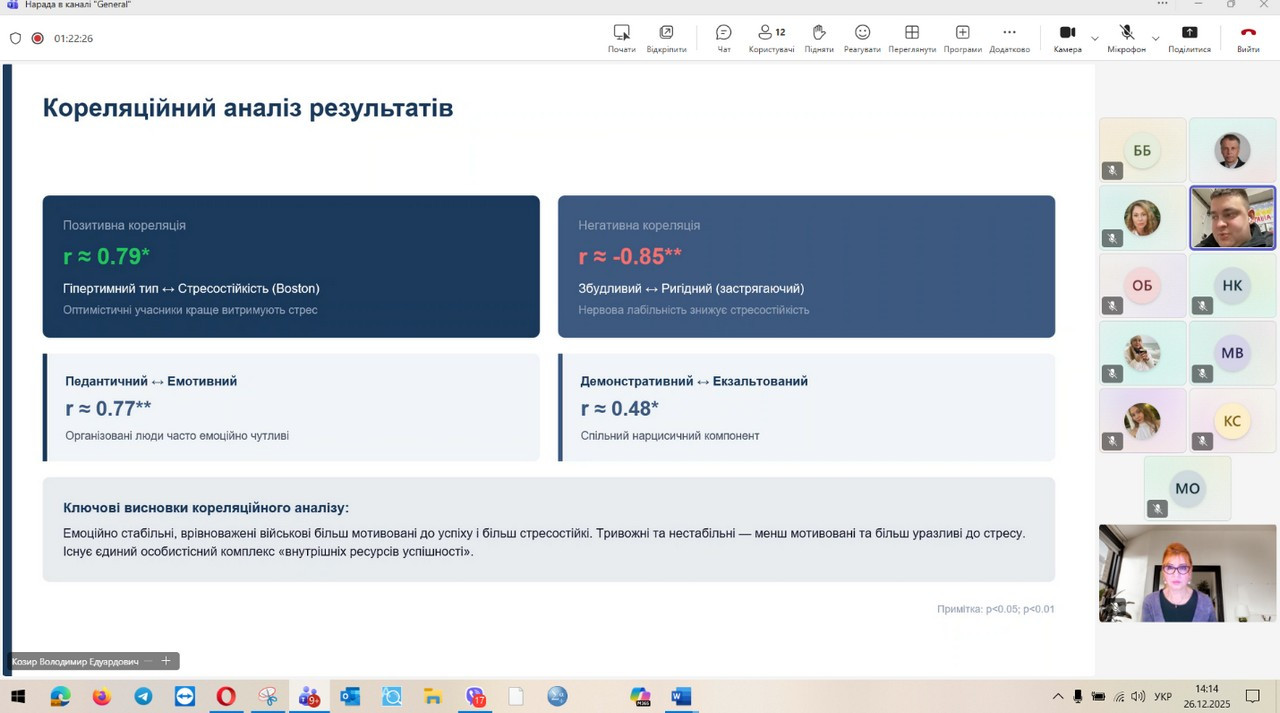Screen dimensions: 1280x713
Task: Select the MB participant tile
Action: point(1232,353)
